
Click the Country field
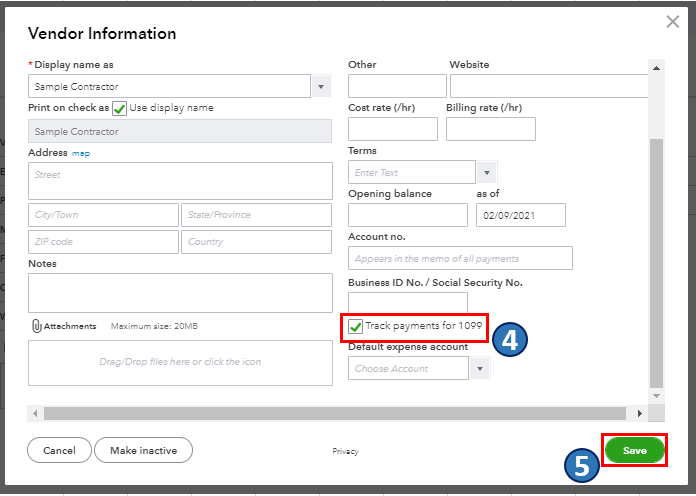256,242
